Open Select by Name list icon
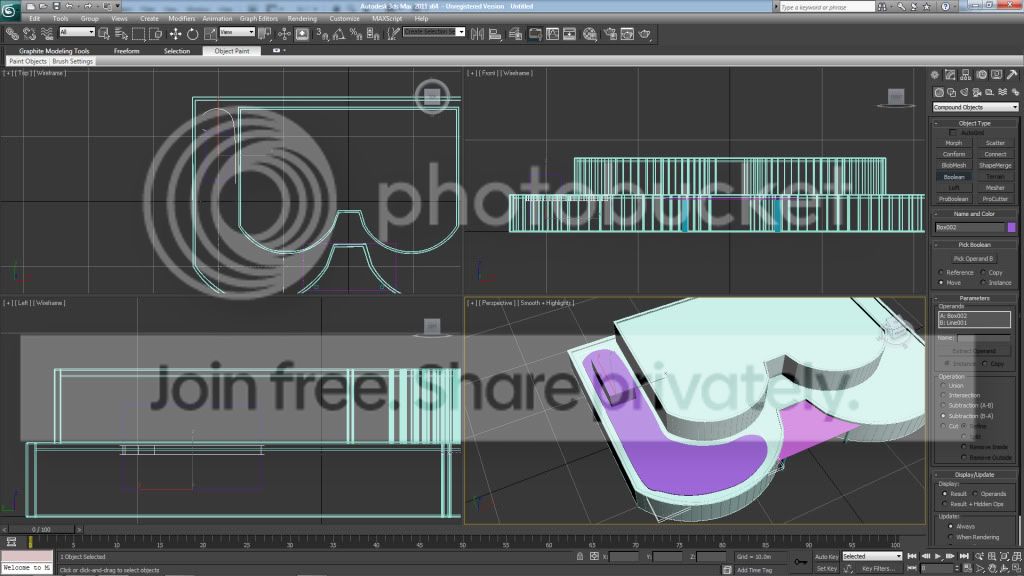1024x576 pixels. pyautogui.click(x=121, y=34)
